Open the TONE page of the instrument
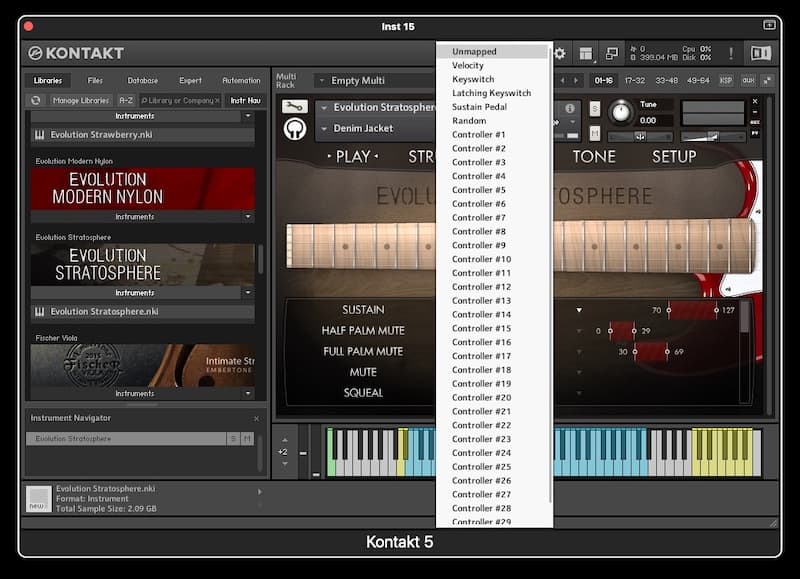Screen dimensions: 800x579 pos(594,157)
